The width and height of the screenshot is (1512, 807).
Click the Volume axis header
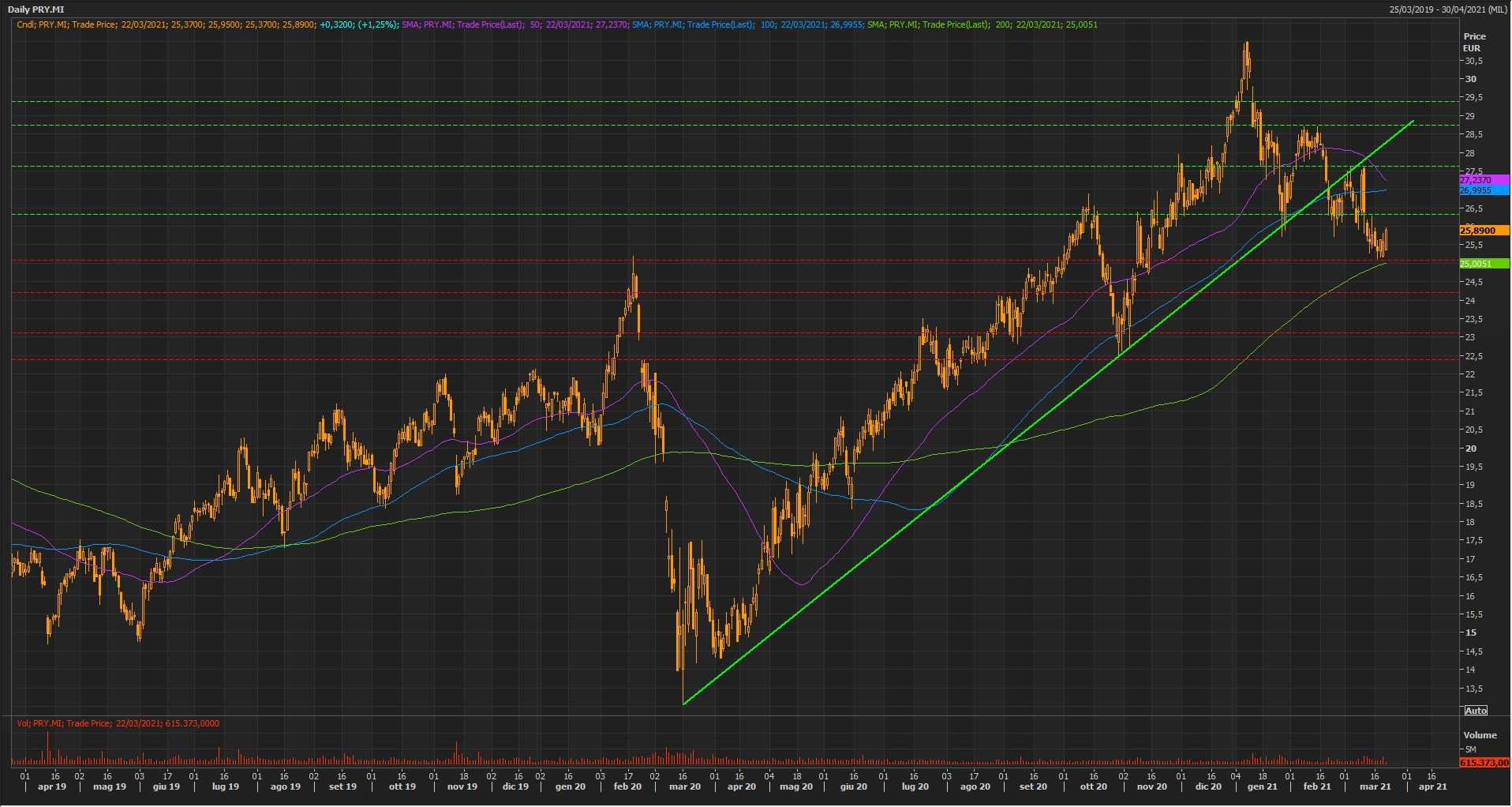pos(1479,735)
